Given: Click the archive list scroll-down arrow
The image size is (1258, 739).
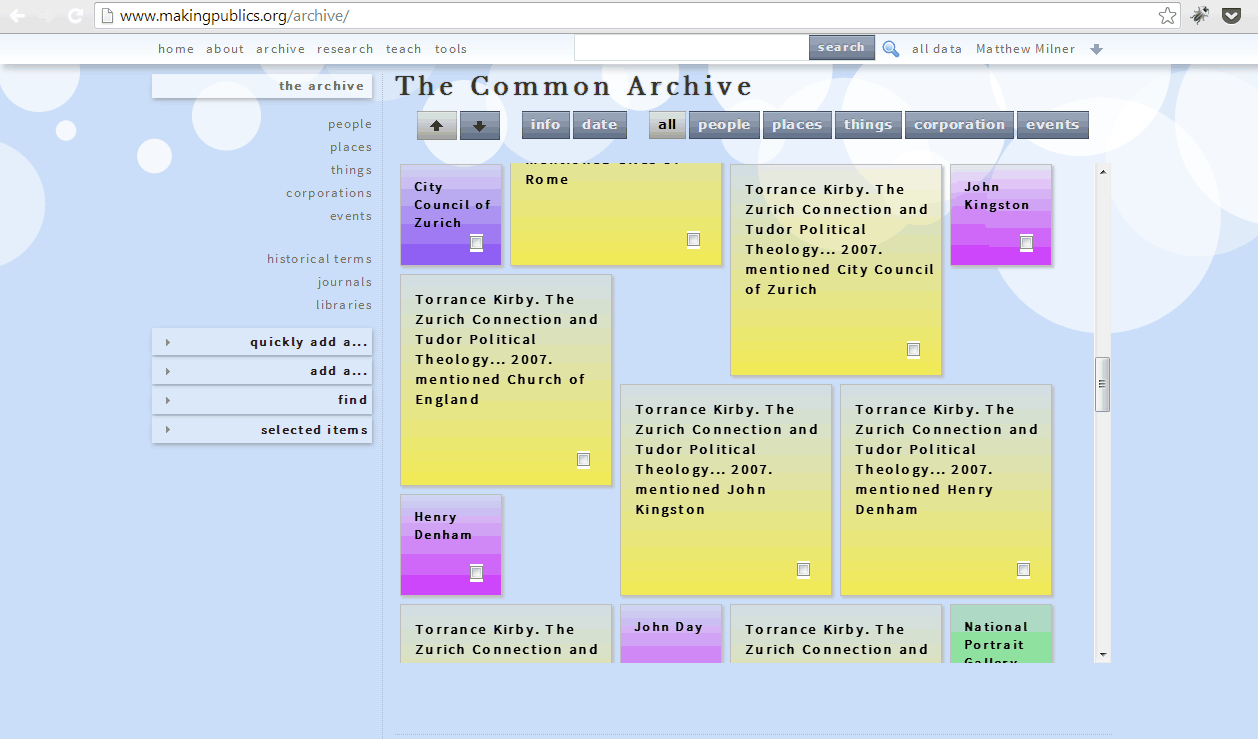Looking at the screenshot, I should pos(1103,655).
